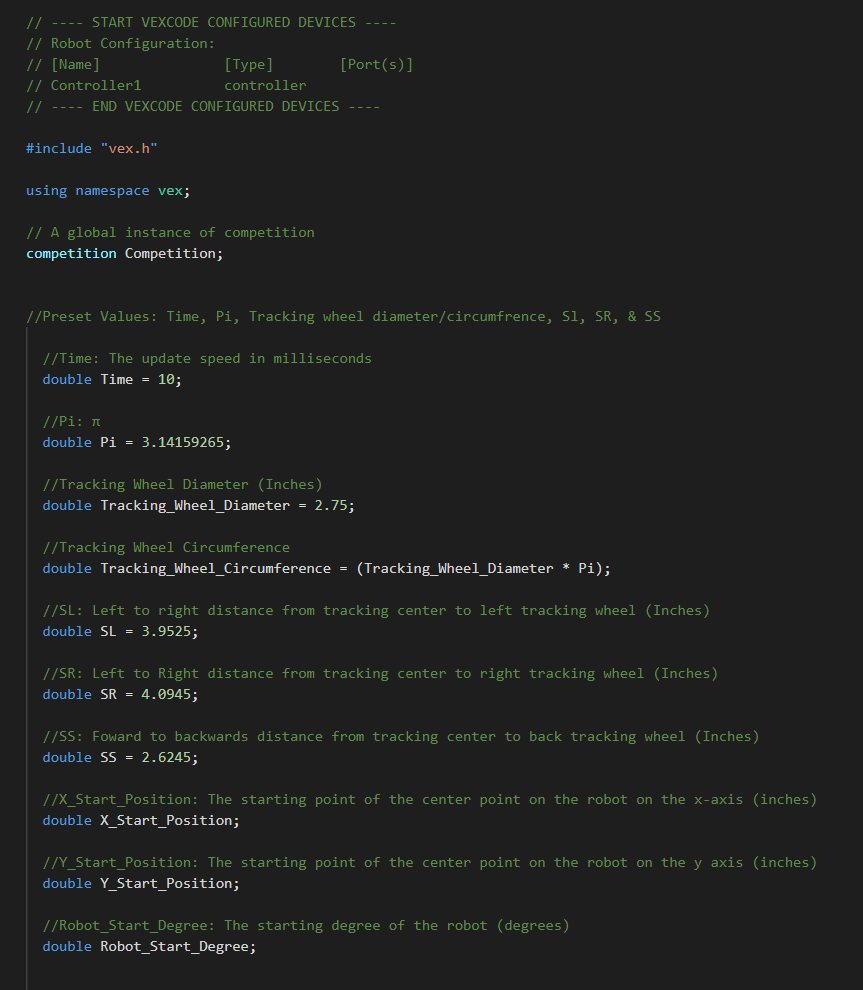Click the SL value 3.9525

[x=166, y=631]
